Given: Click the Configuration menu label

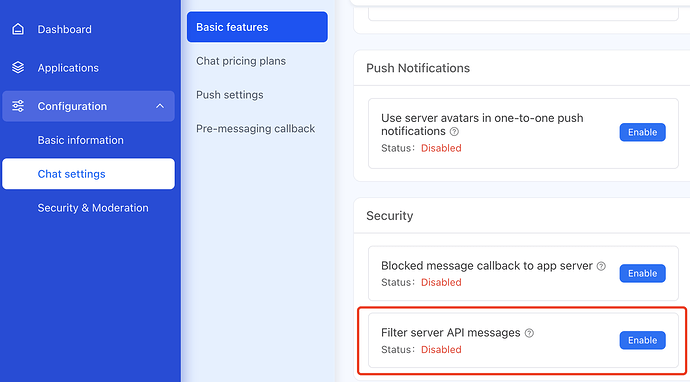Looking at the screenshot, I should 72,106.
